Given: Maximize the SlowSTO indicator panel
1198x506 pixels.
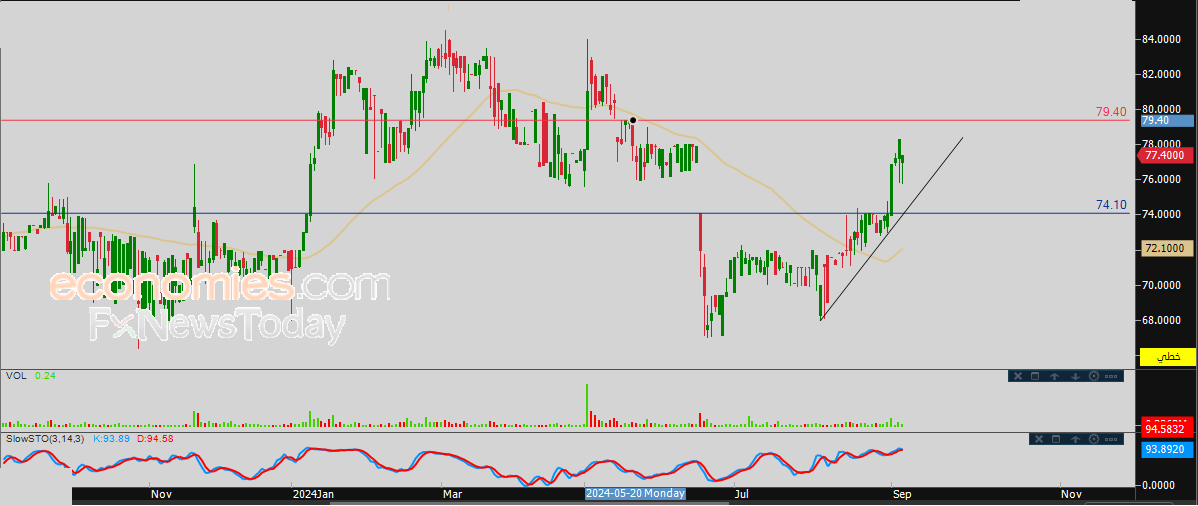Looking at the screenshot, I should coord(1056,439).
